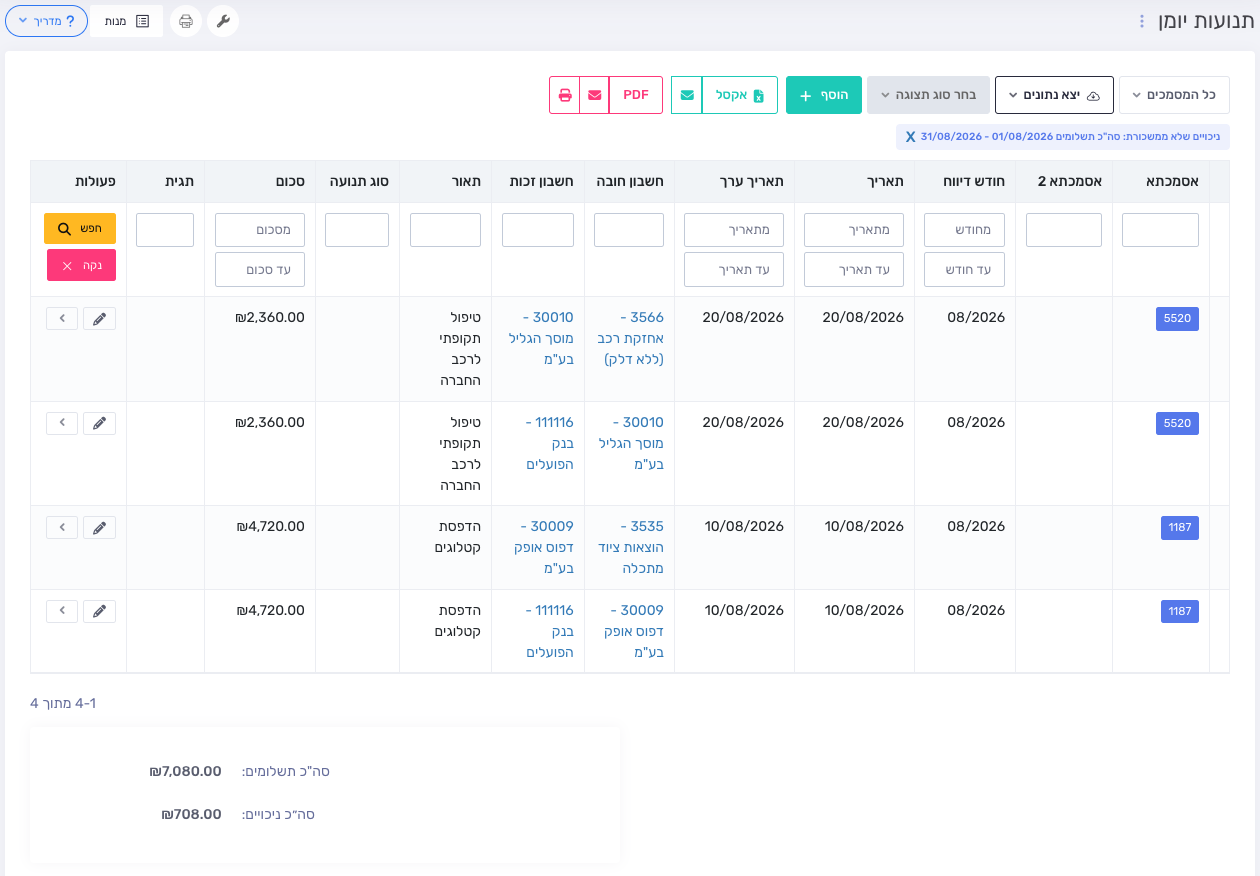Screen dimensions: 1260x876
Task: Open the "3566 - אחזקת רכב (ללא דלק)" account link
Action: click(x=631, y=338)
